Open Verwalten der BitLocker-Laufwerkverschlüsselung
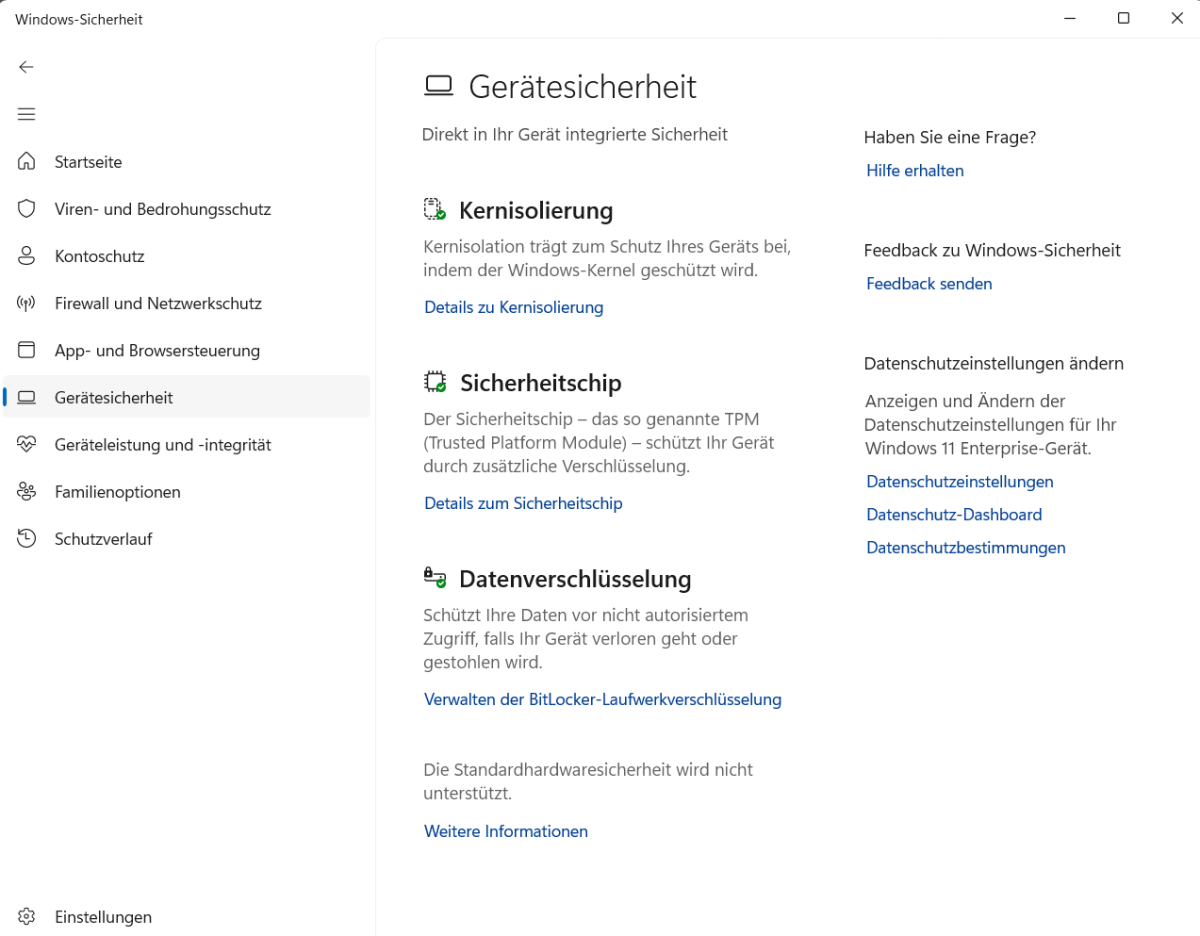1200x936 pixels. pos(602,699)
